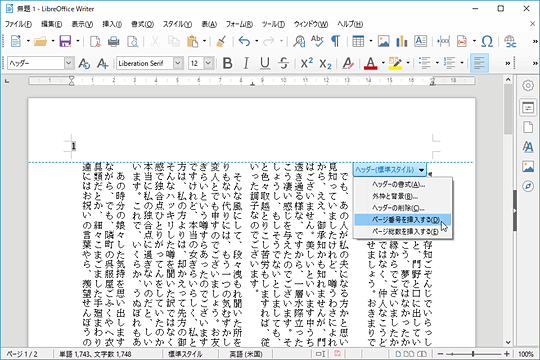Expand the highlighting color dropdown arrow

[x=408, y=63]
